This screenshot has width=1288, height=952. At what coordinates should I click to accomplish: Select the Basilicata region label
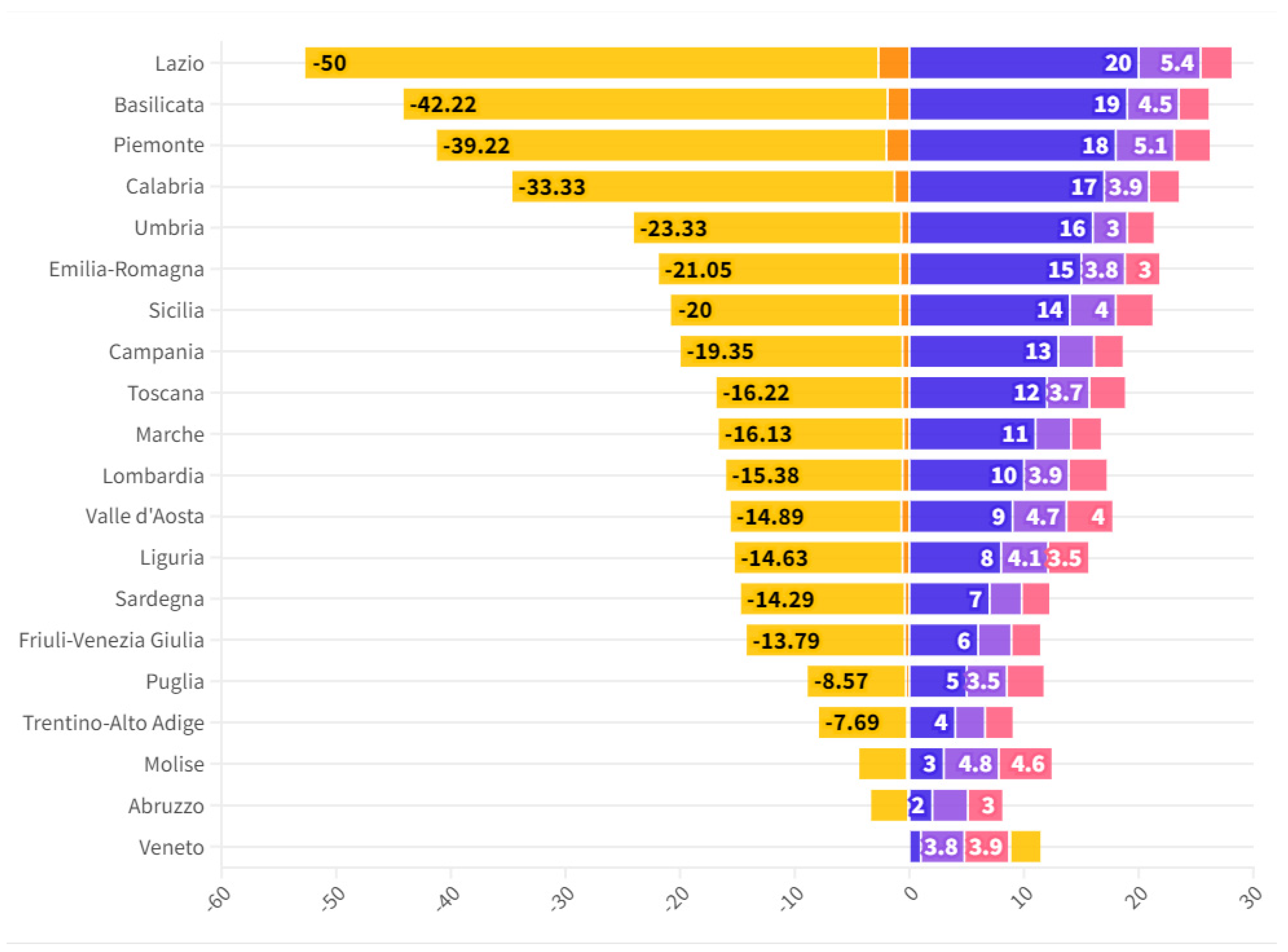tap(159, 105)
